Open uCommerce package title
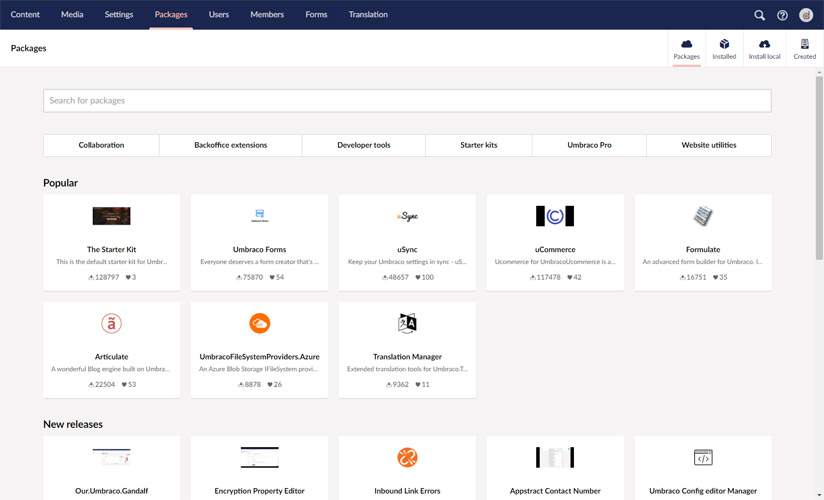Image resolution: width=824 pixels, height=500 pixels. click(x=555, y=250)
